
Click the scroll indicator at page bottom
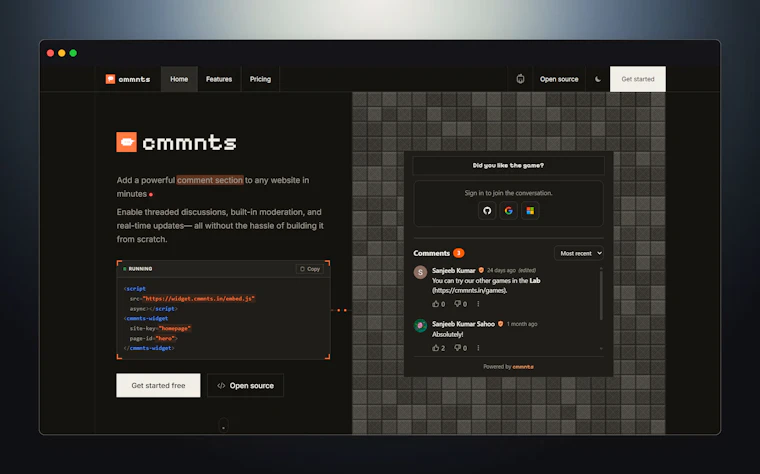click(223, 425)
